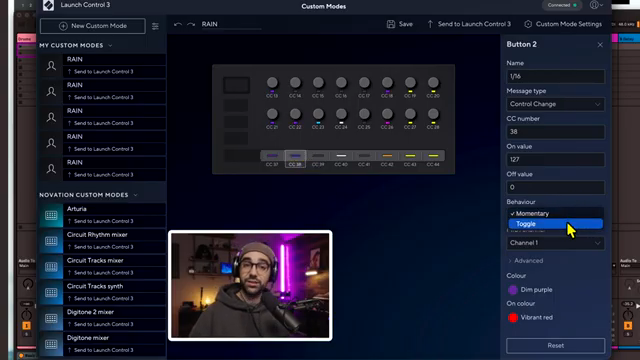Edit the Off value field showing 0
This screenshot has width=640, height=360.
tap(556, 187)
